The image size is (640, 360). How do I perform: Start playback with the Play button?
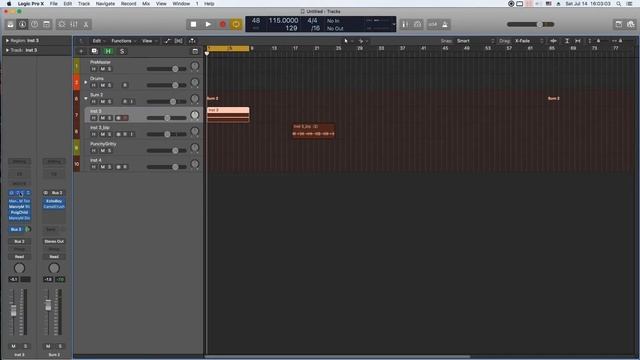point(208,24)
